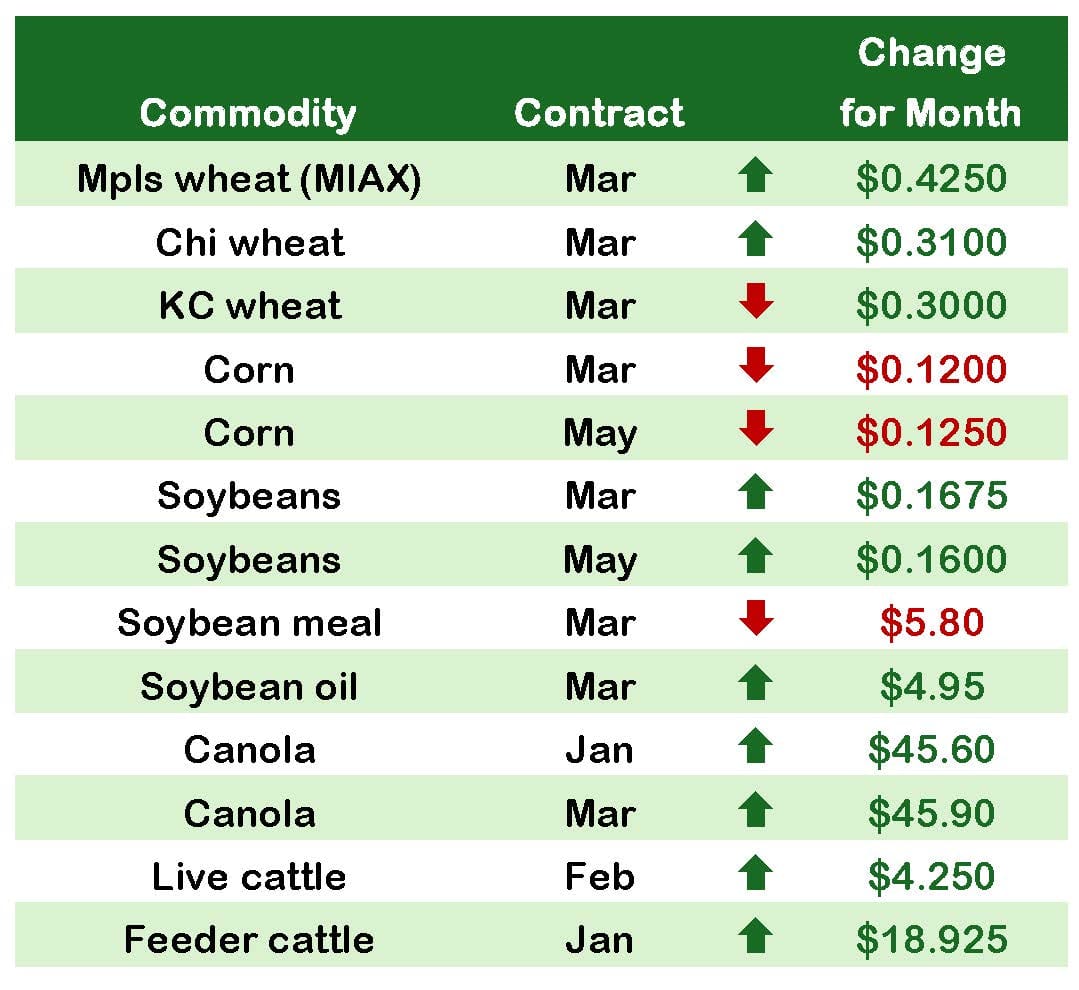This screenshot has width=1079, height=990.
Task: Select the Commodity column header
Action: (248, 113)
